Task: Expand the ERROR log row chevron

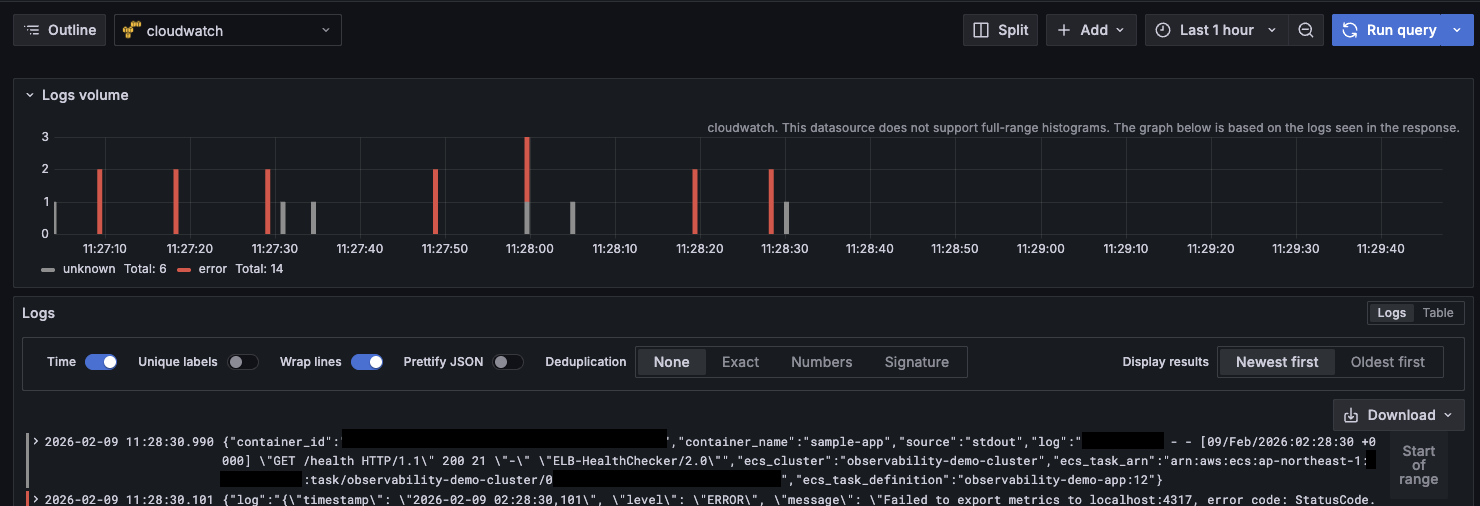Action: click(36, 499)
